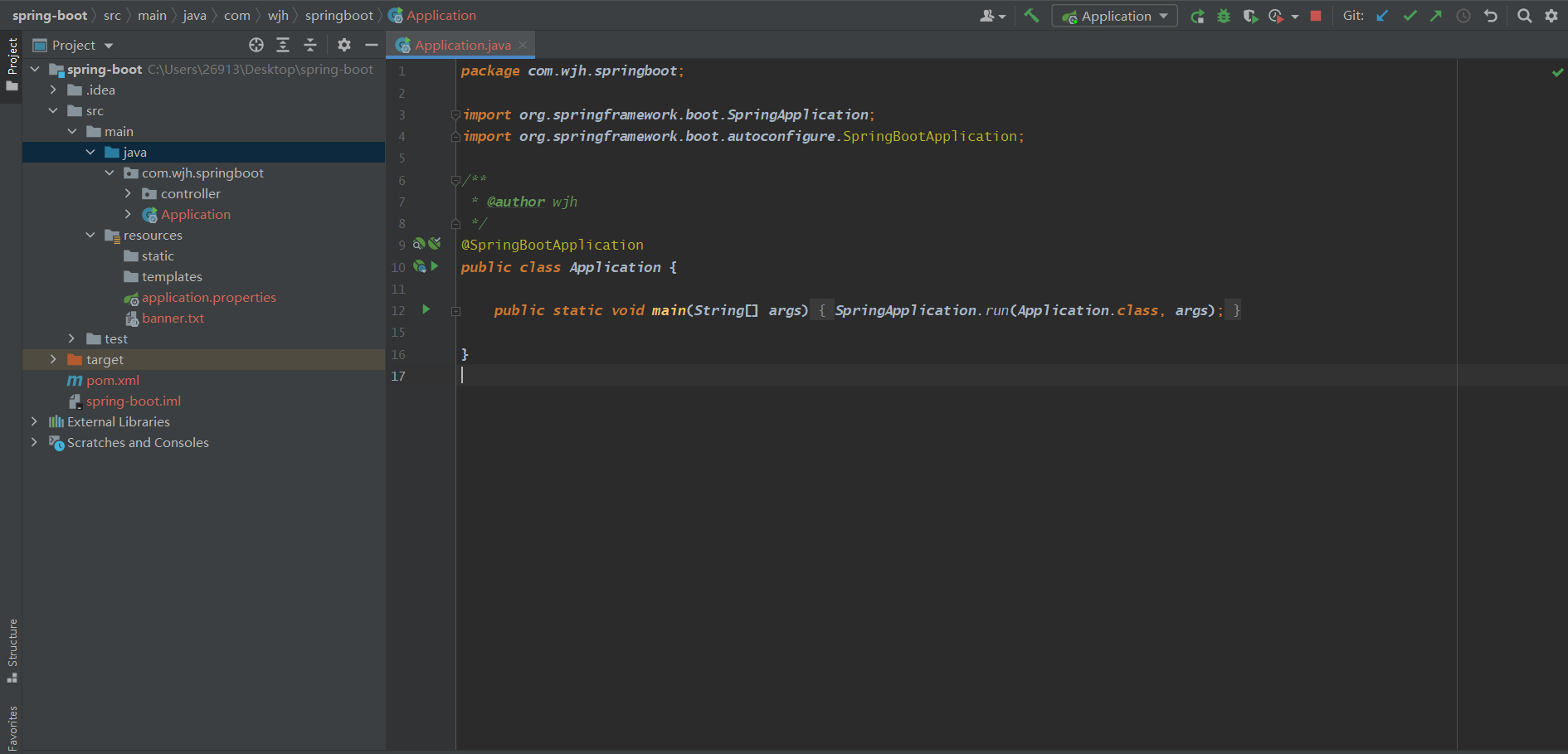This screenshot has height=754, width=1568.
Task: Click src in the breadcrumb bar
Action: pos(112,15)
